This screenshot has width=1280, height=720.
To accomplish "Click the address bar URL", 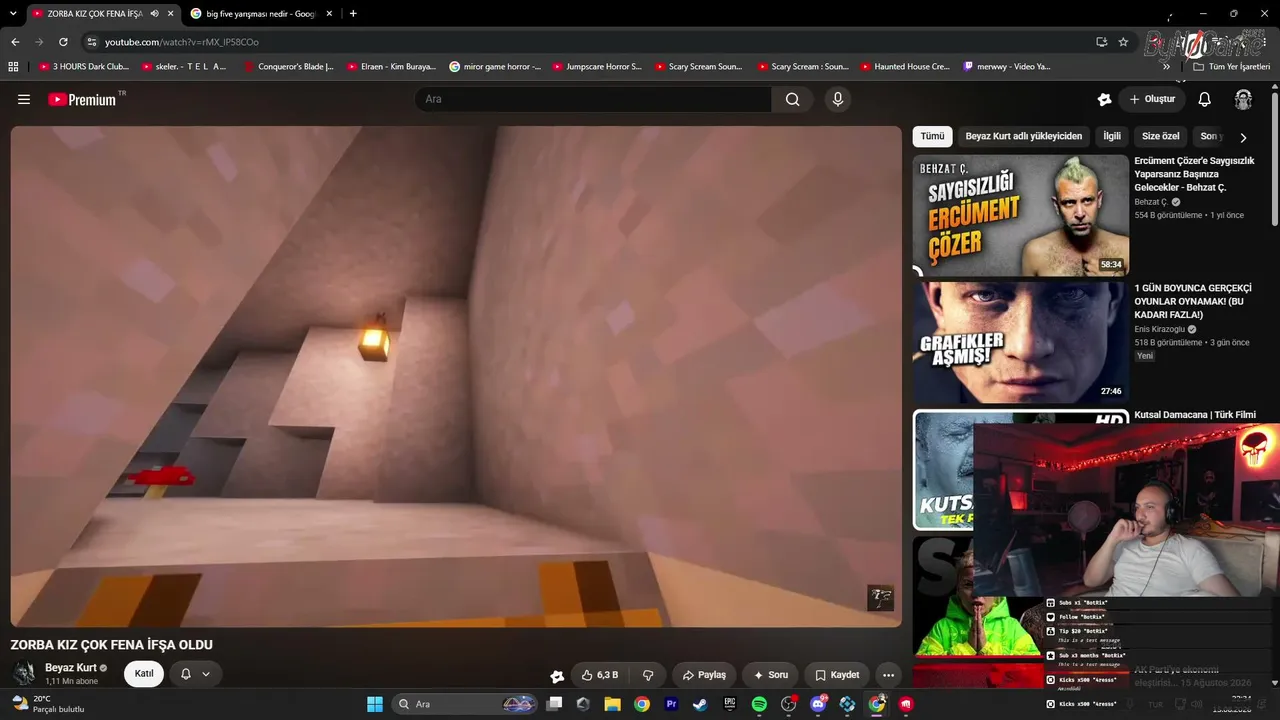I will point(182,42).
